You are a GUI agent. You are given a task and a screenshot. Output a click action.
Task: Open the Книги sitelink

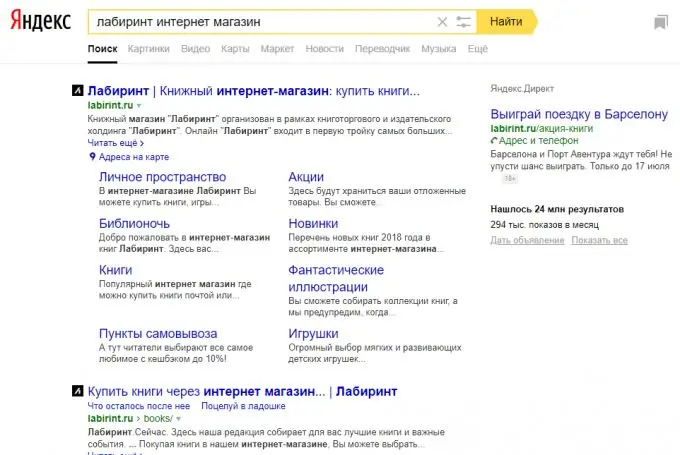pyautogui.click(x=115, y=270)
